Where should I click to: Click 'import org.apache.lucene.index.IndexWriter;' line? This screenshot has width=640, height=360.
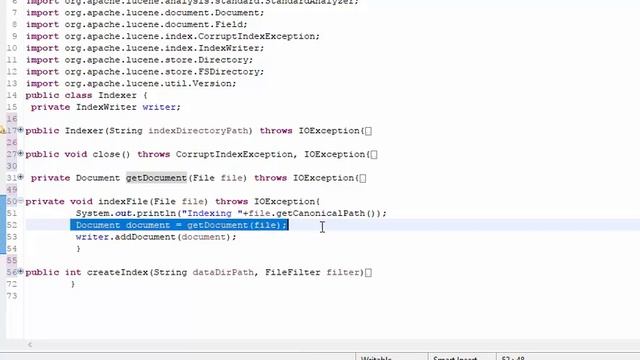145,48
